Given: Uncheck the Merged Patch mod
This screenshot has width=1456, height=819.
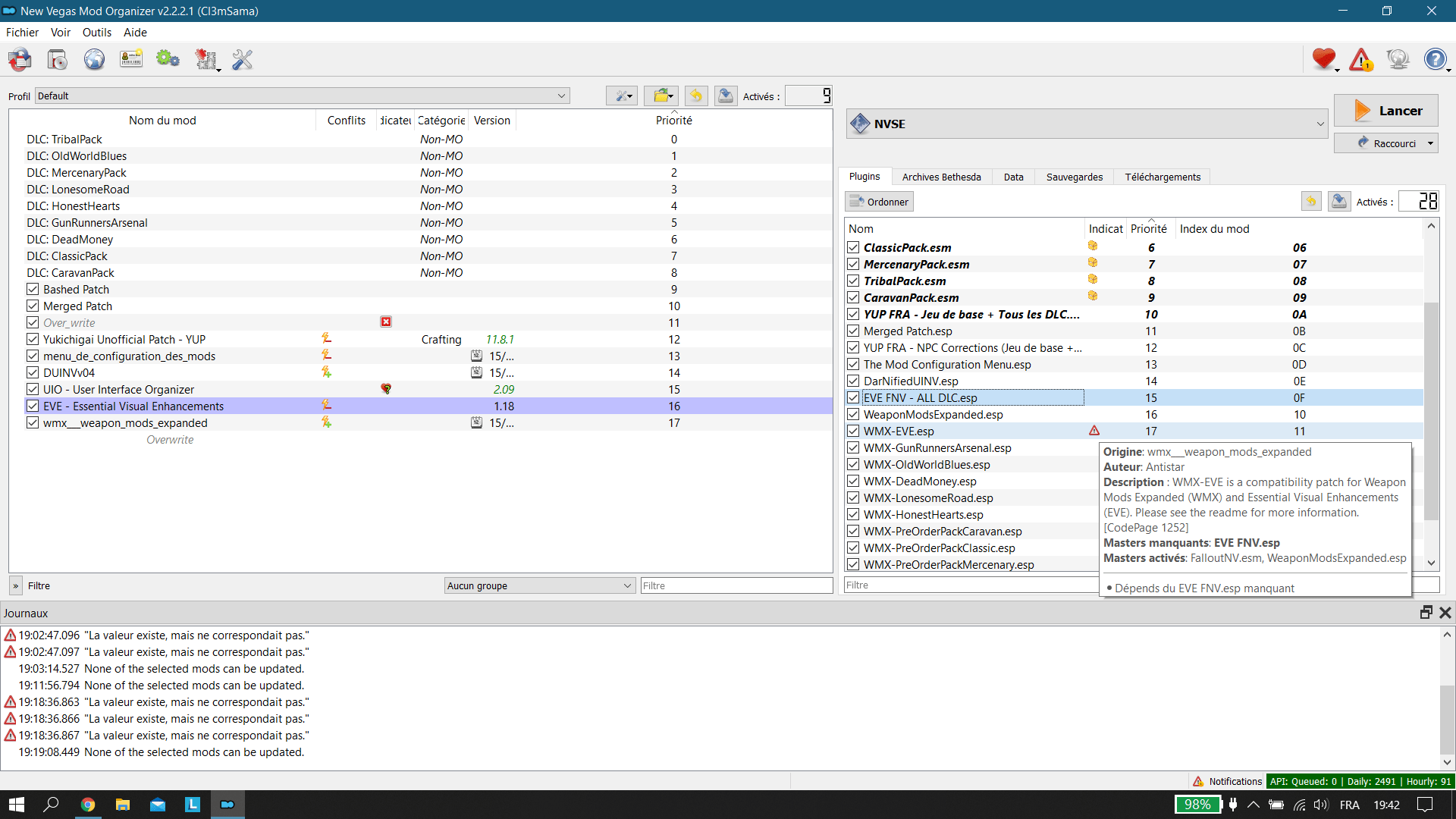Looking at the screenshot, I should click(33, 306).
